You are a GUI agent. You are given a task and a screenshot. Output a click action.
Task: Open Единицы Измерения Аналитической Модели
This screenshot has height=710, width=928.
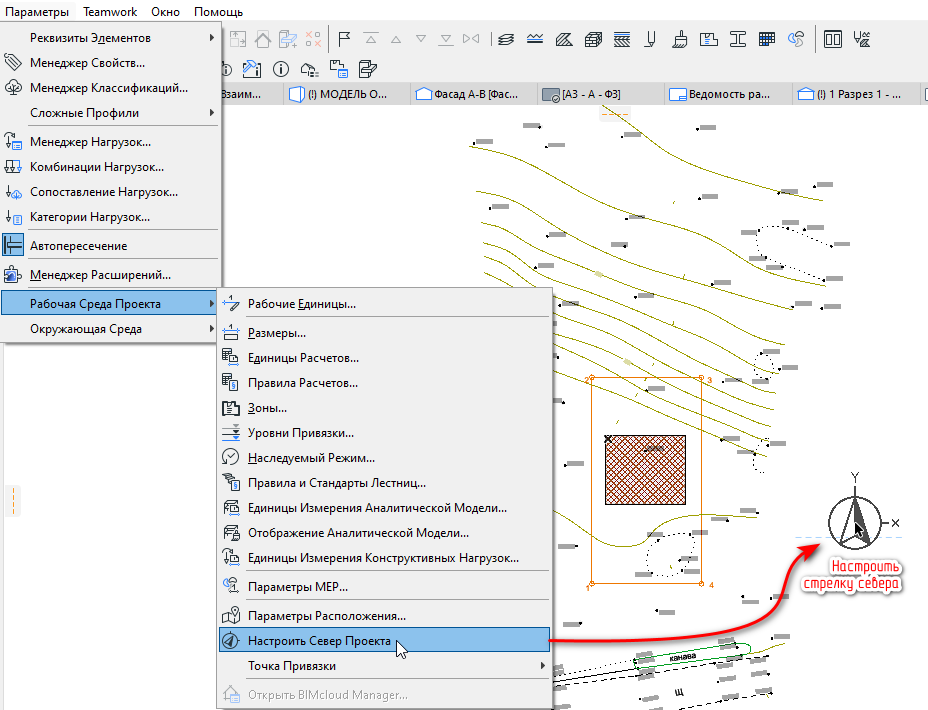(x=385, y=508)
